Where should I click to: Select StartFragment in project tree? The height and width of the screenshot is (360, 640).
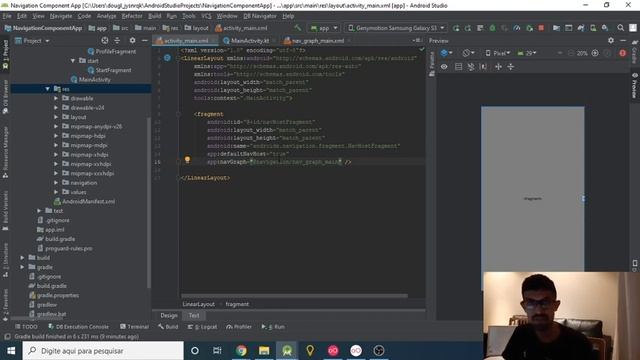(x=113, y=70)
